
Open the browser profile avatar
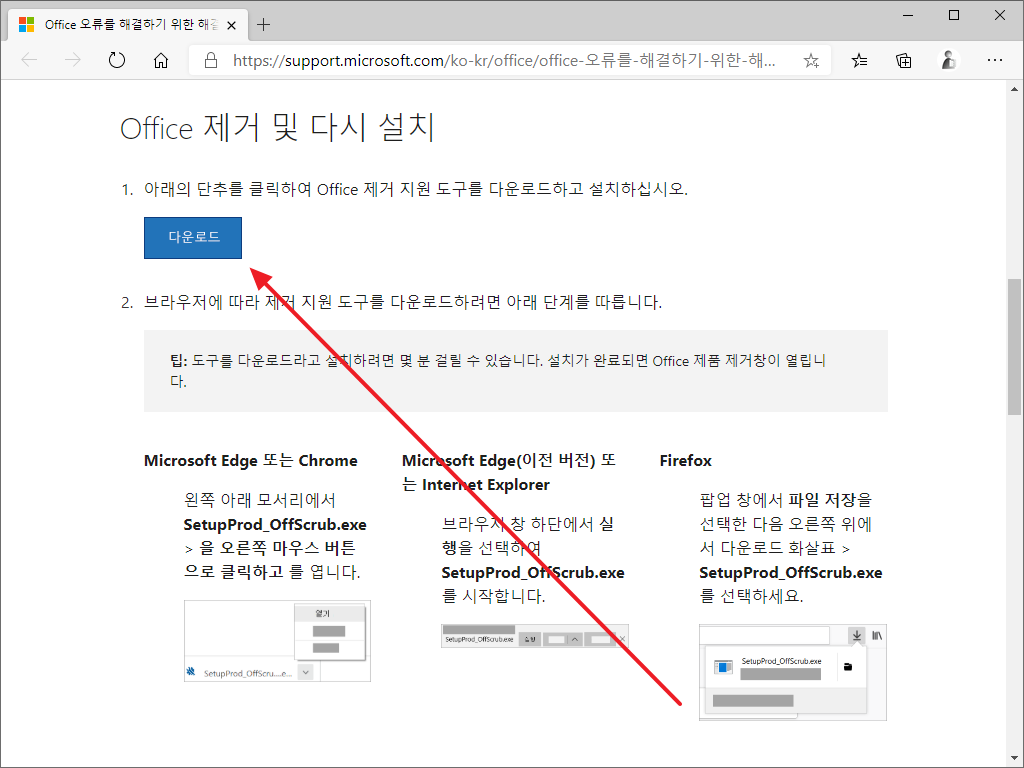tap(948, 60)
